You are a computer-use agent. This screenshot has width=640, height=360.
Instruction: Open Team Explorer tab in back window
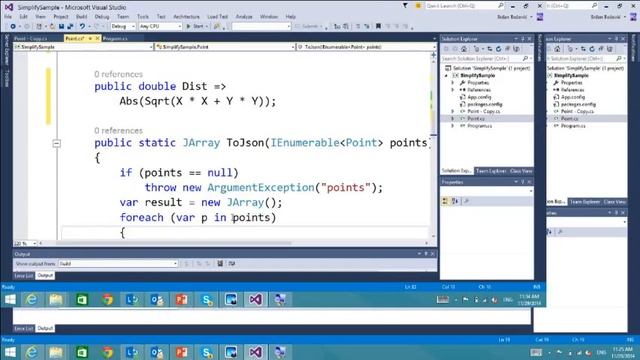pyautogui.click(x=584, y=202)
